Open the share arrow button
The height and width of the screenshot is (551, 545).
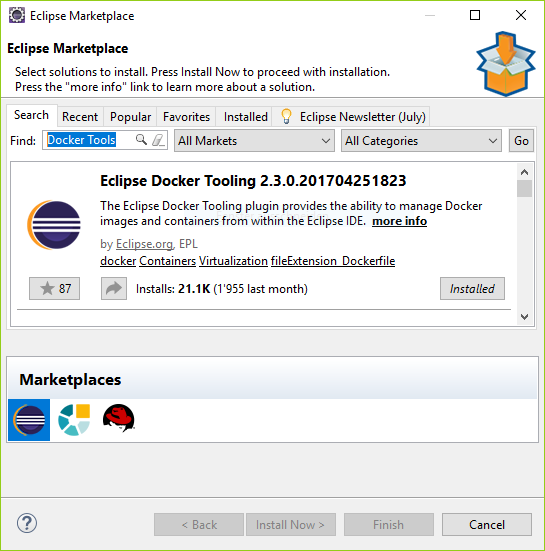pyautogui.click(x=114, y=289)
